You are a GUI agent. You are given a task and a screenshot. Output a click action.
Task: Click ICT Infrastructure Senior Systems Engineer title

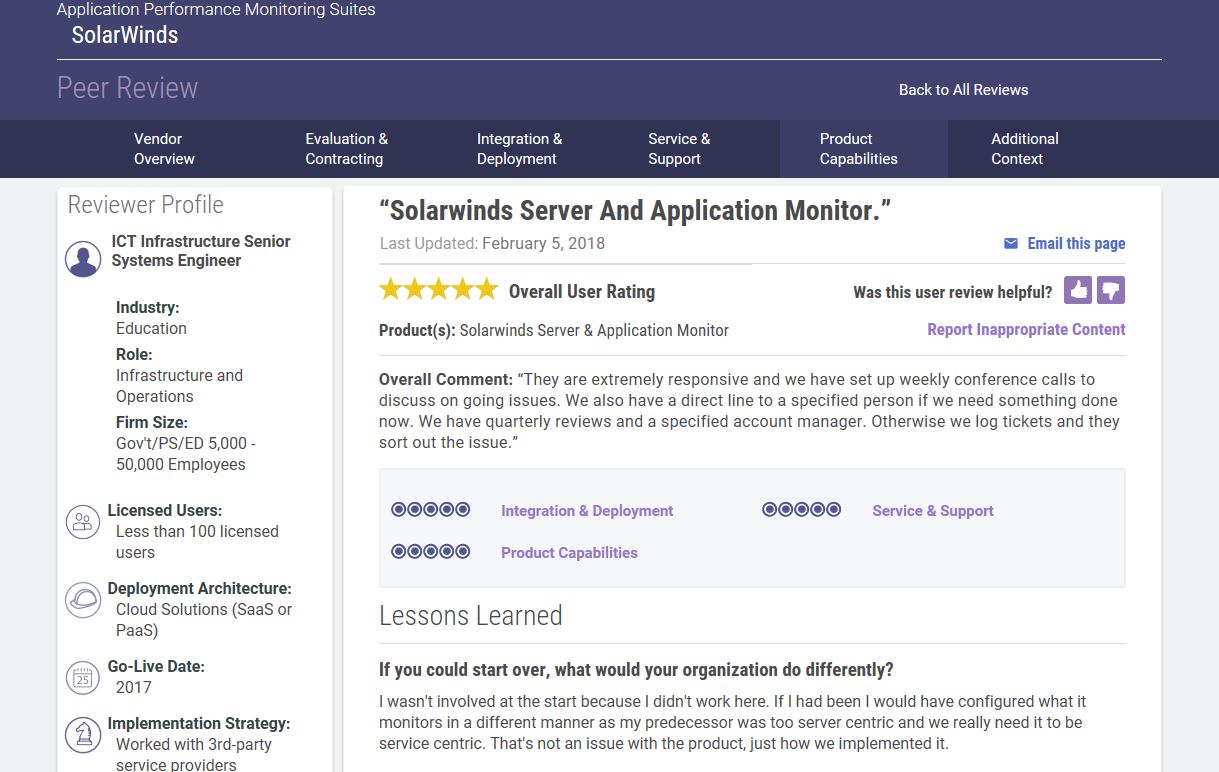click(201, 251)
